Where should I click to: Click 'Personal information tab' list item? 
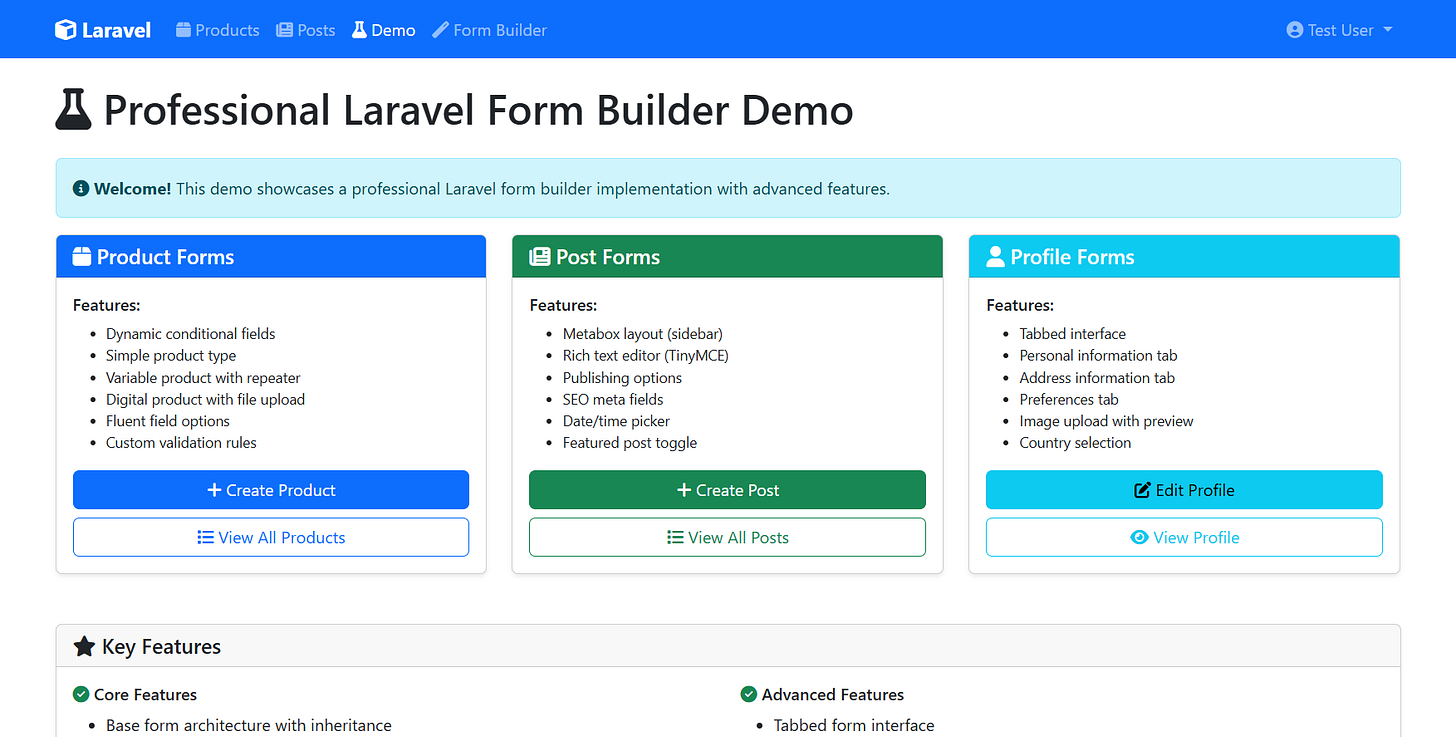click(1098, 356)
